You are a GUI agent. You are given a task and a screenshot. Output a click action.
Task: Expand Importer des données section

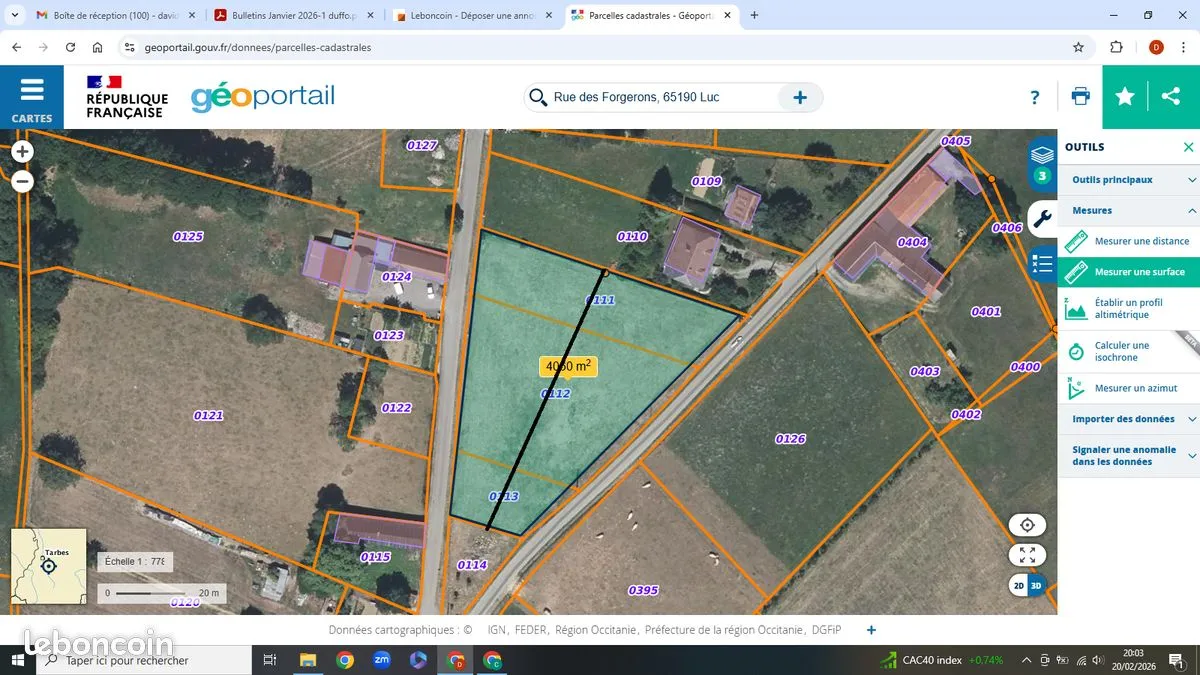point(1128,419)
